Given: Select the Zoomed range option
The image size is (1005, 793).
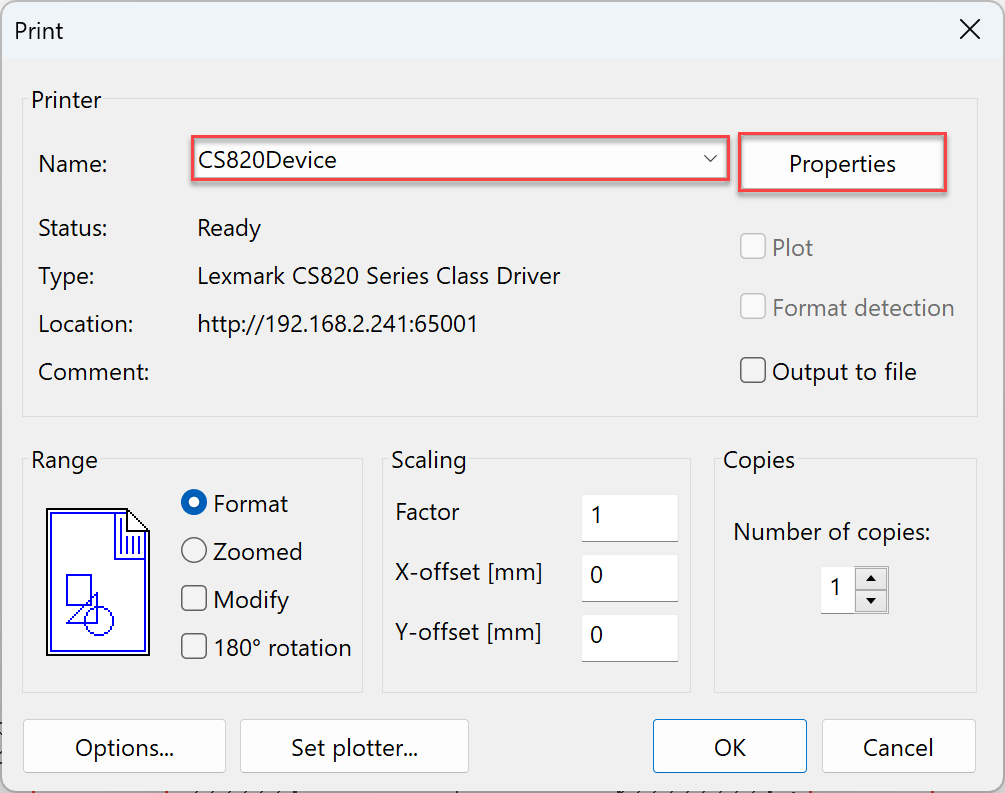Looking at the screenshot, I should [194, 551].
